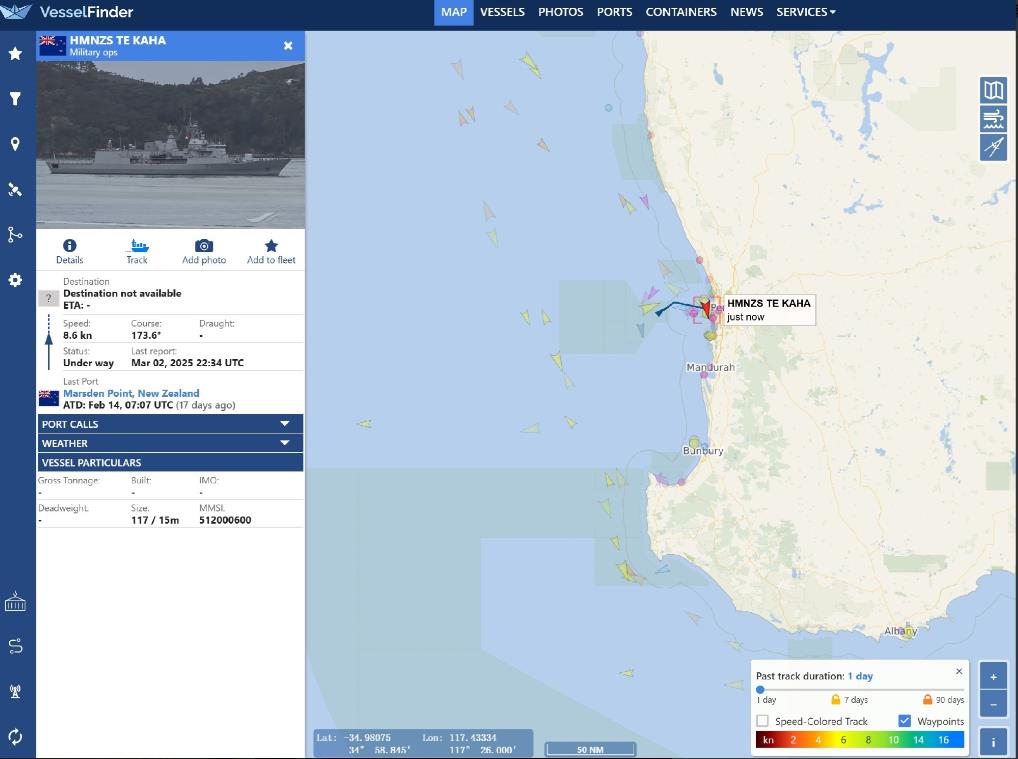This screenshot has height=759, width=1018.
Task: Expand the PORT CALLS section
Action: click(171, 424)
